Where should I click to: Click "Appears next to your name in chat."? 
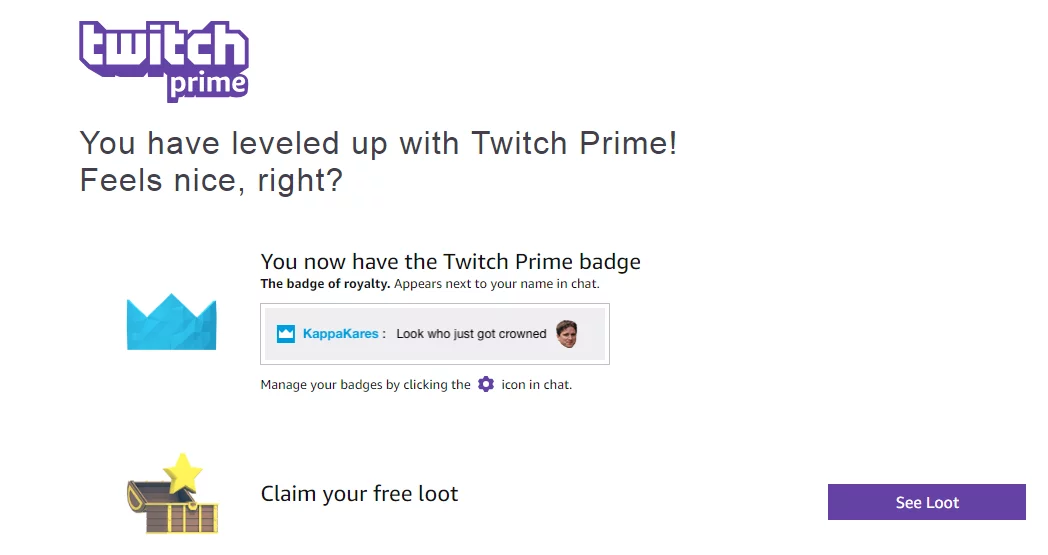tap(497, 284)
